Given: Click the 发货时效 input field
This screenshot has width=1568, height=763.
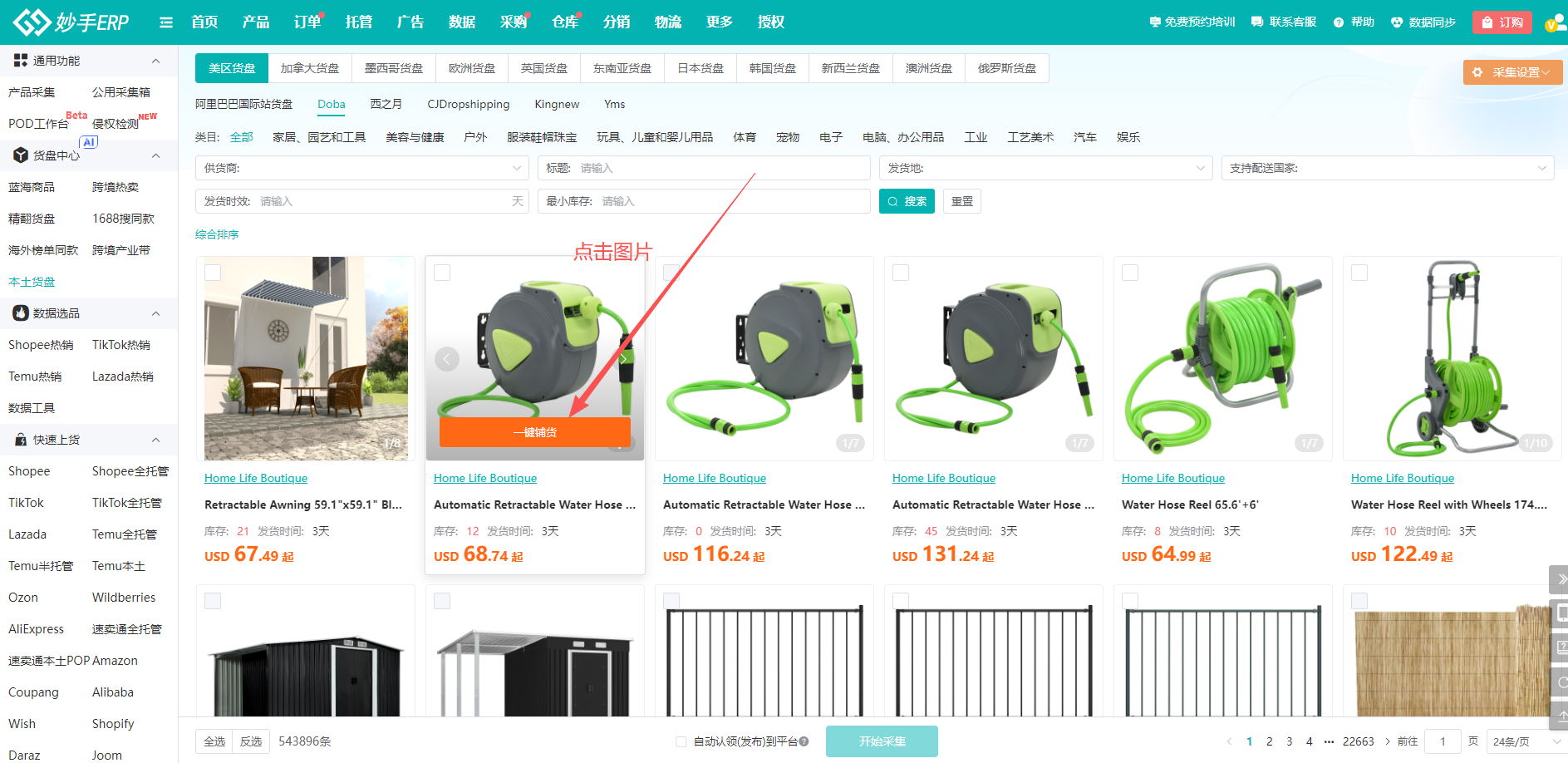Looking at the screenshot, I should pyautogui.click(x=362, y=201).
